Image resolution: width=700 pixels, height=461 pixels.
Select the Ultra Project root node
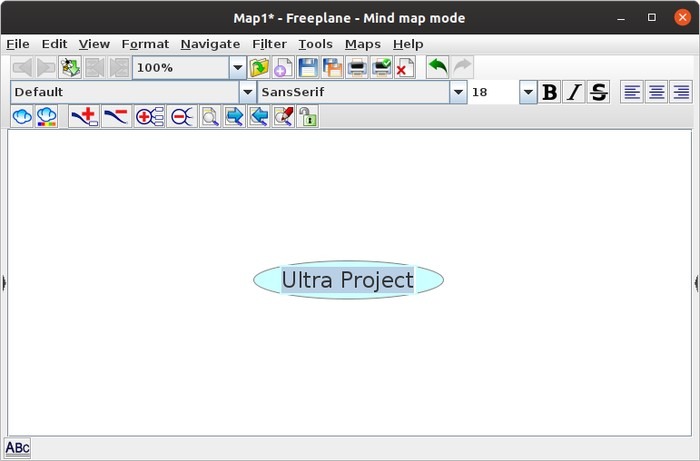(x=348, y=280)
